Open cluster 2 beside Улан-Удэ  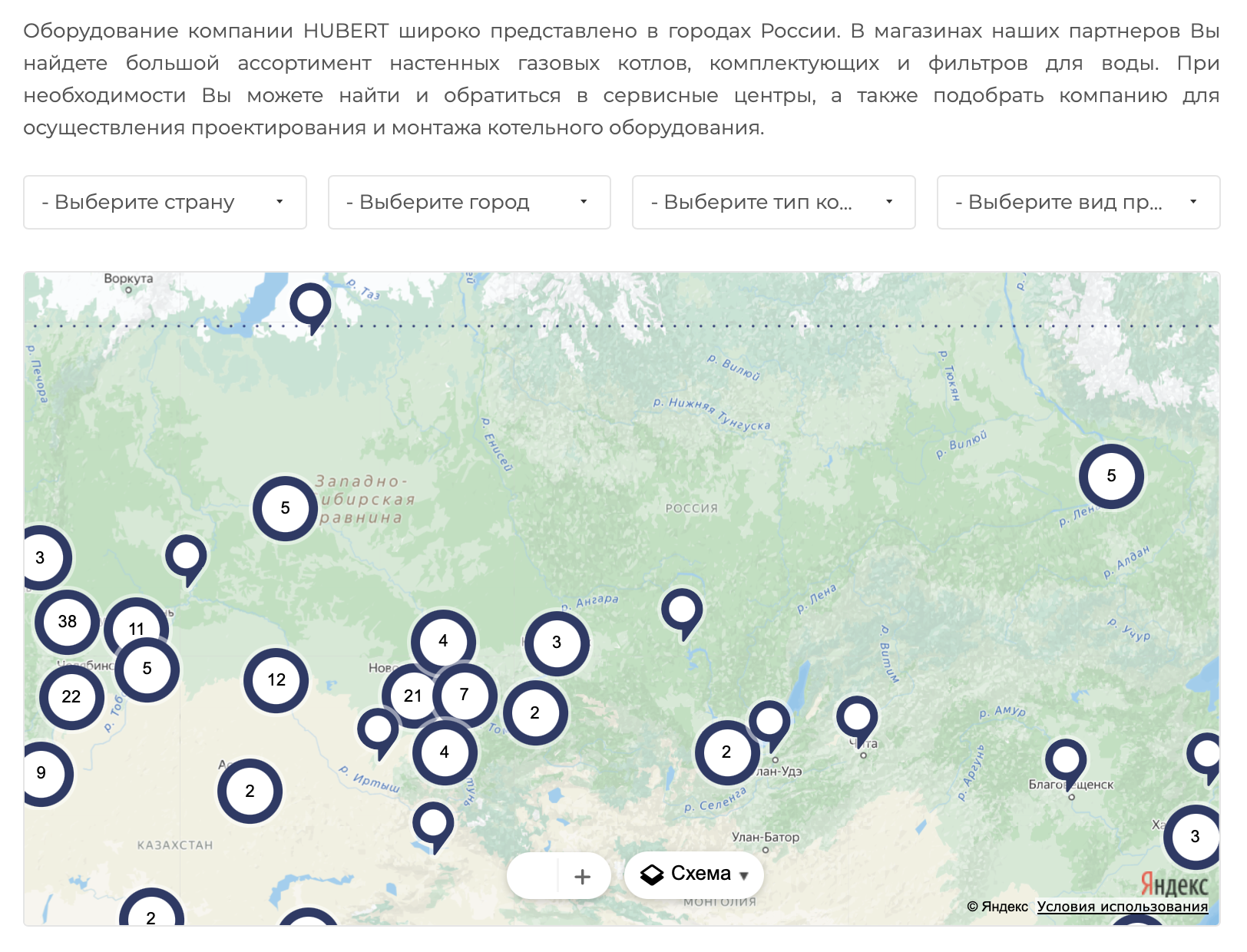[x=727, y=752]
